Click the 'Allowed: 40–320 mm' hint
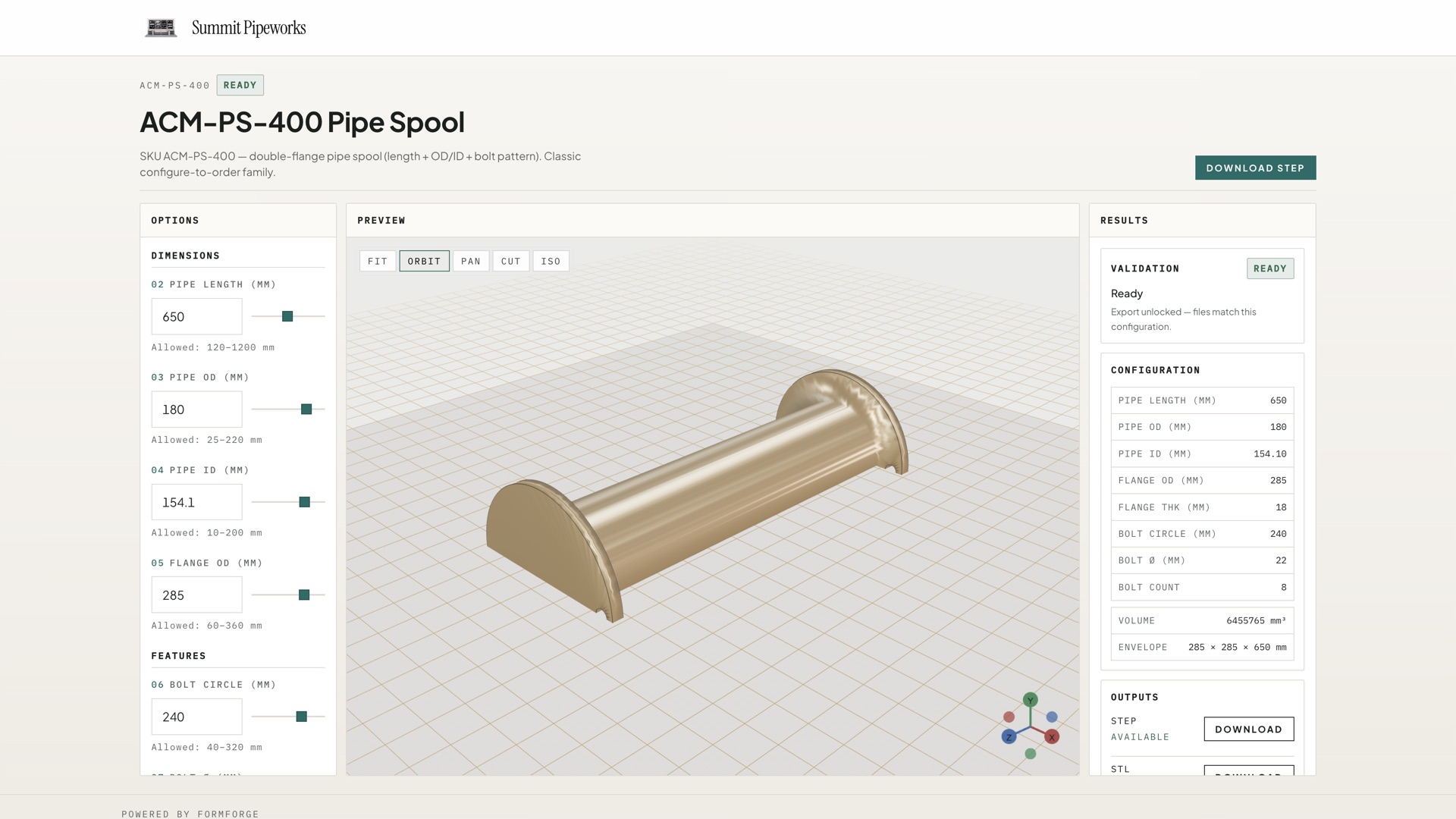Image resolution: width=1456 pixels, height=819 pixels. (206, 747)
